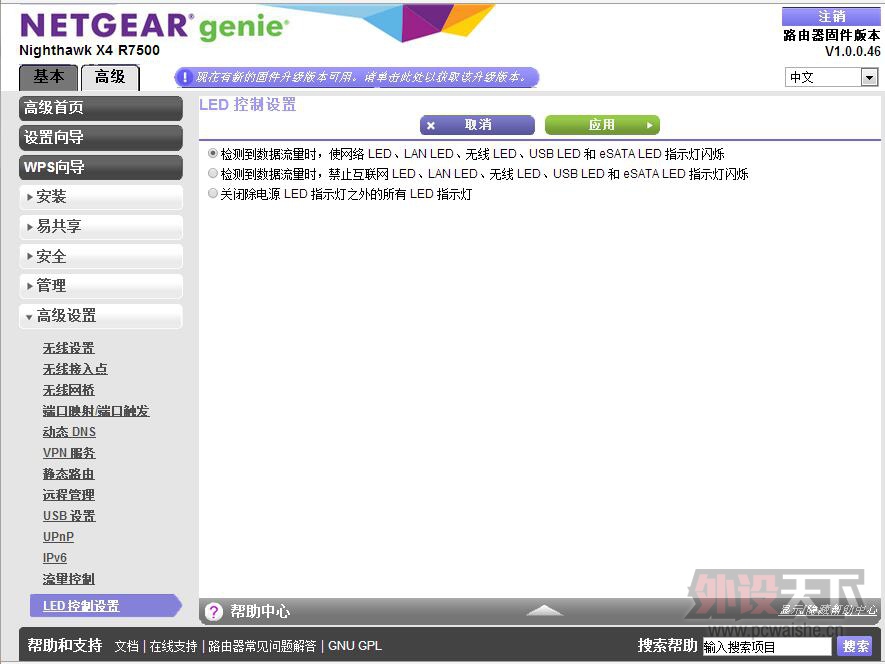
Task: Open the 无线设置 link
Action: click(x=69, y=348)
